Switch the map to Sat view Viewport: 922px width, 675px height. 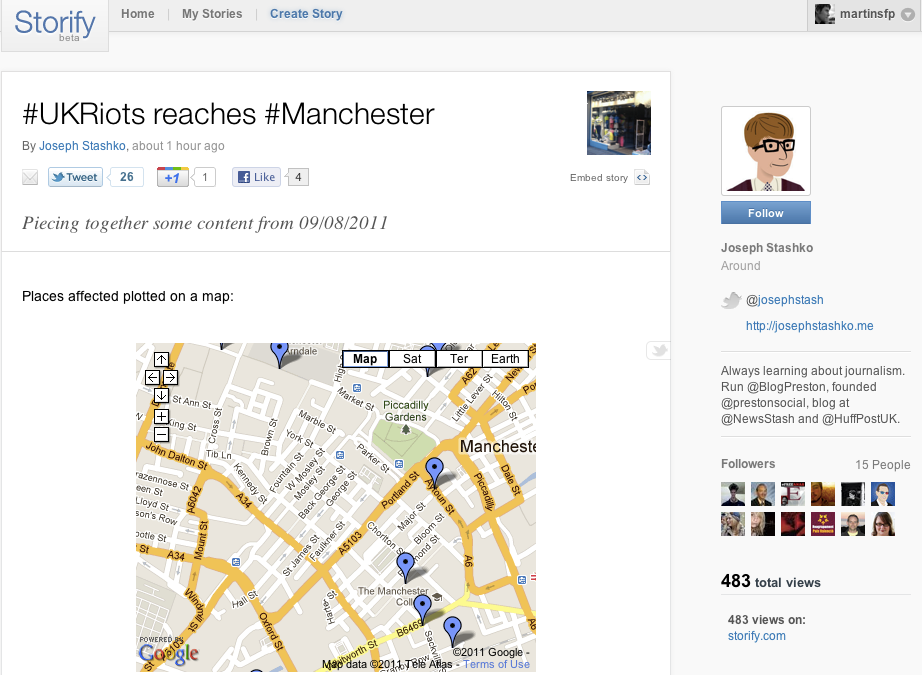coord(412,359)
